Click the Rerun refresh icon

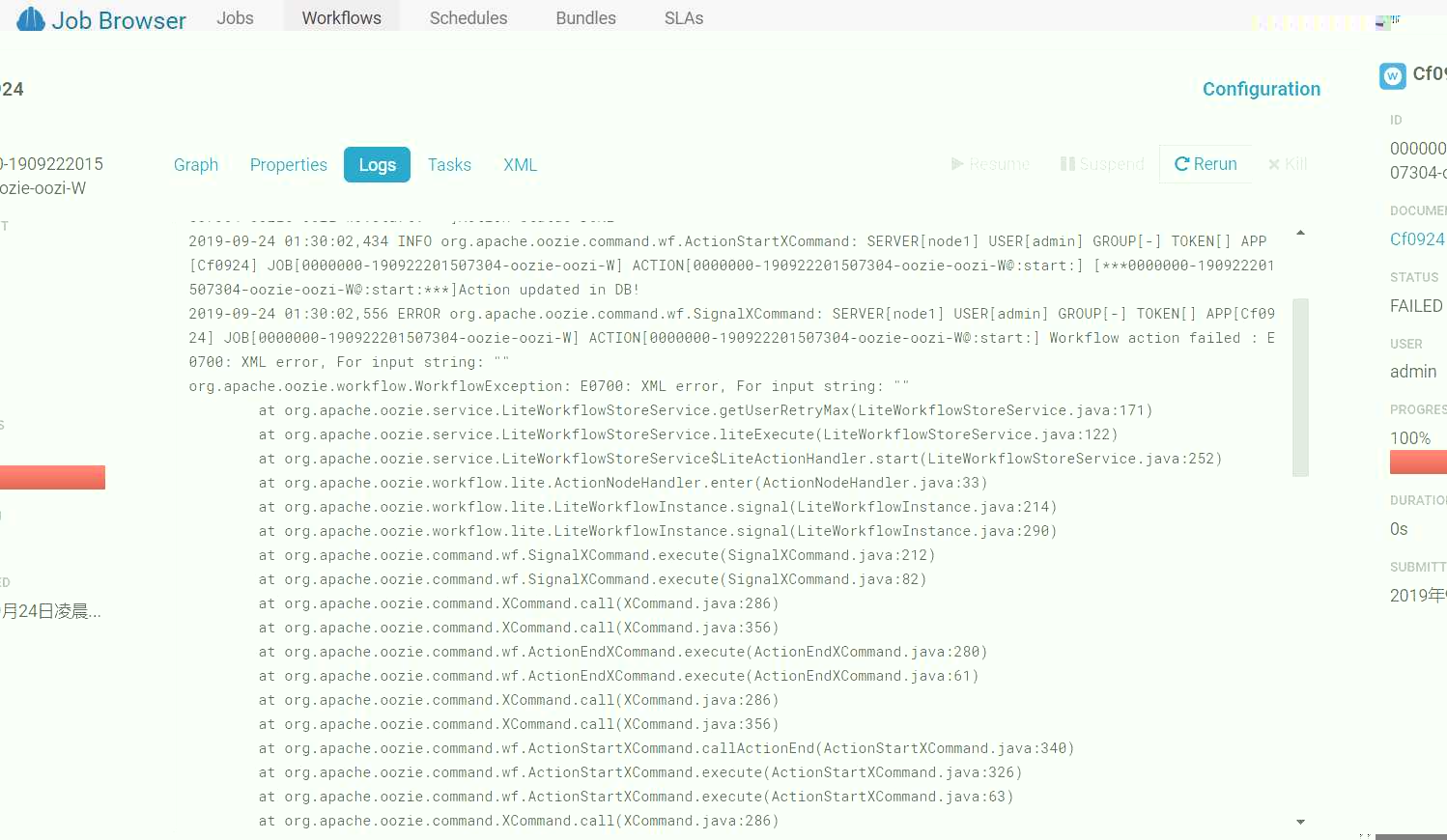[1181, 164]
